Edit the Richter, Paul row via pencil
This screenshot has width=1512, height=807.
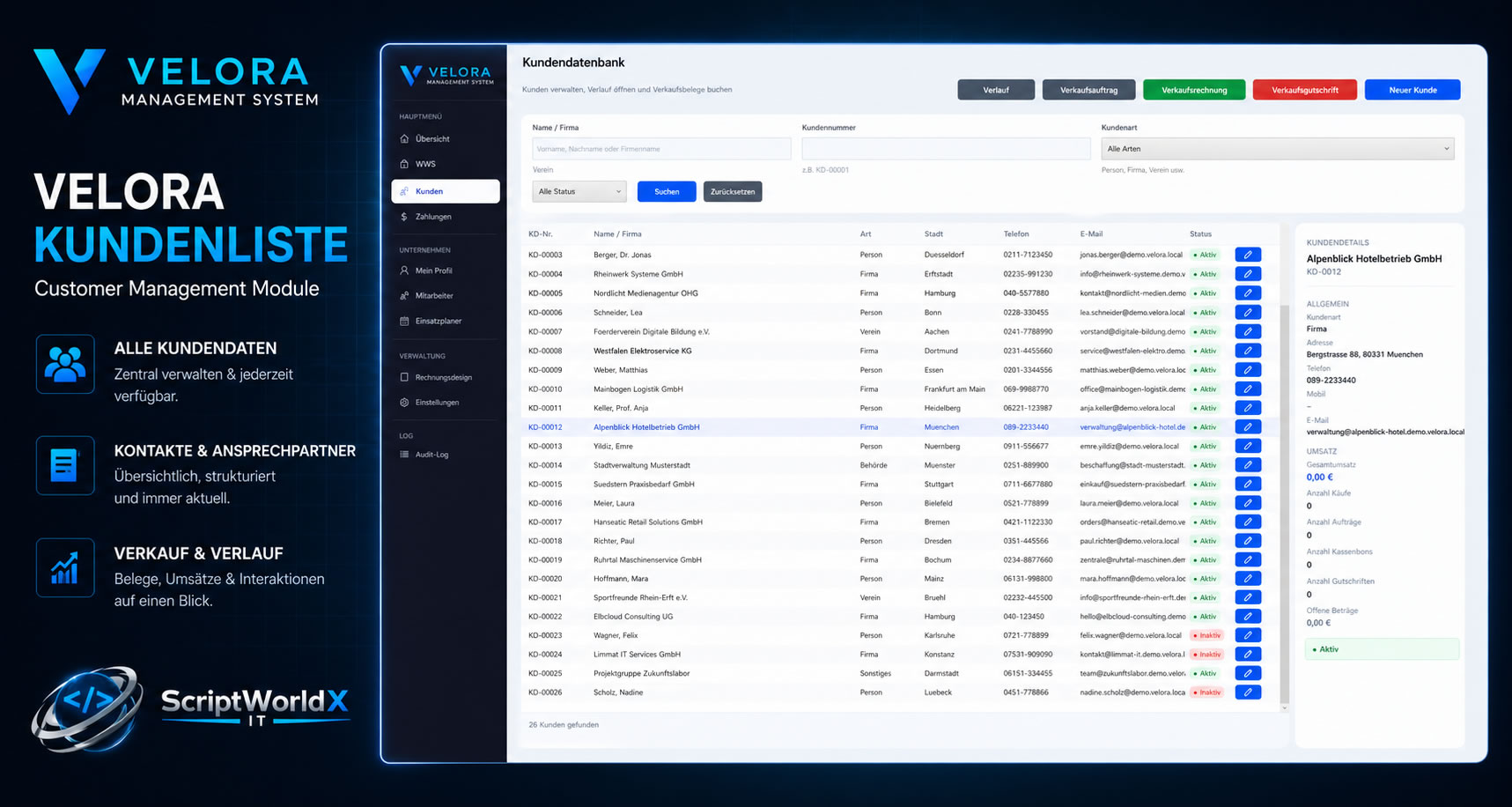pyautogui.click(x=1248, y=541)
